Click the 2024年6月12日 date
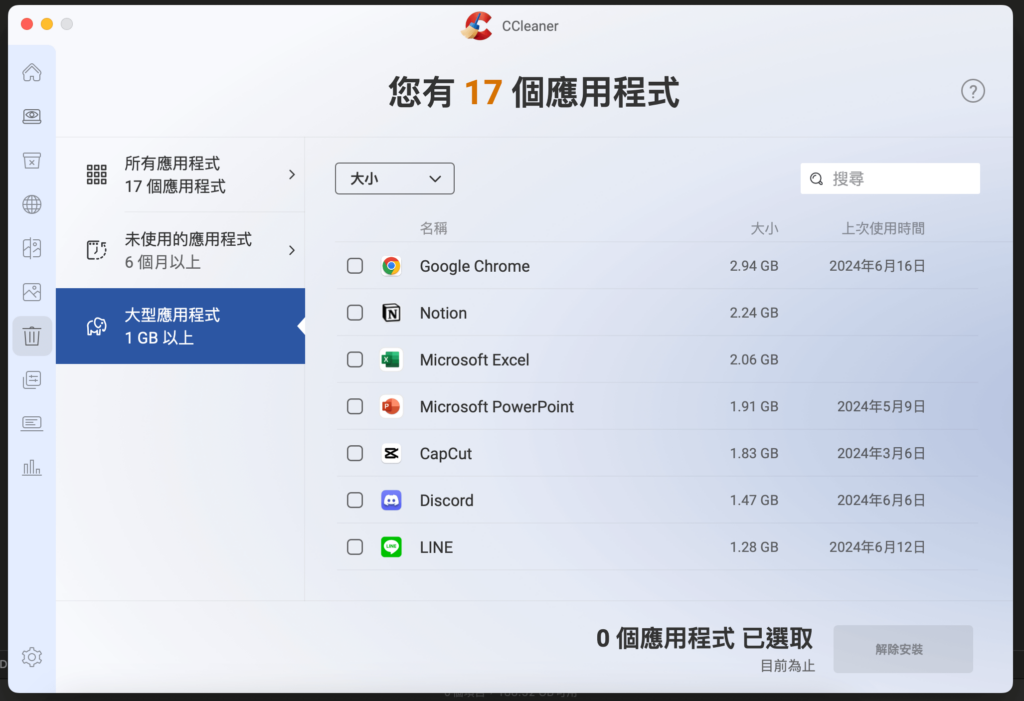Viewport: 1024px width, 701px height. [x=877, y=547]
